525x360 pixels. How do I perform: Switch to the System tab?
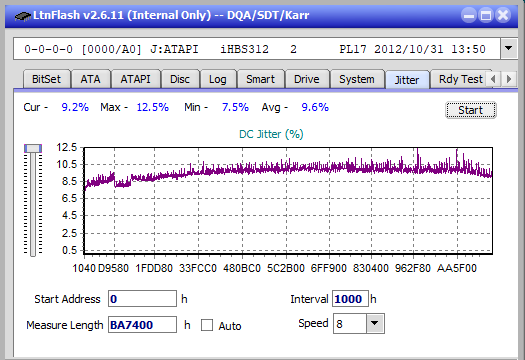357,79
